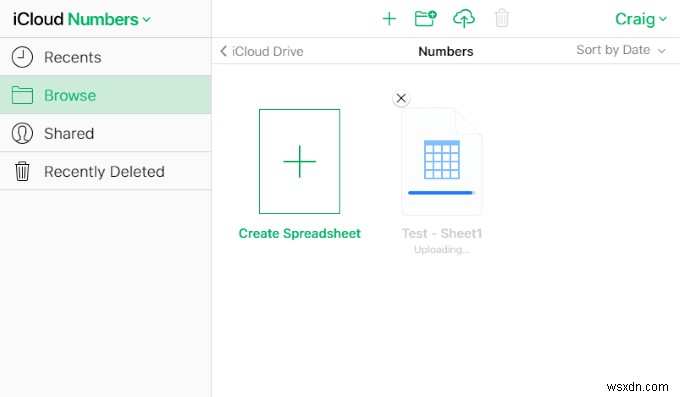Click the Create Spreadsheet label
The image size is (680, 397).
pos(300,233)
